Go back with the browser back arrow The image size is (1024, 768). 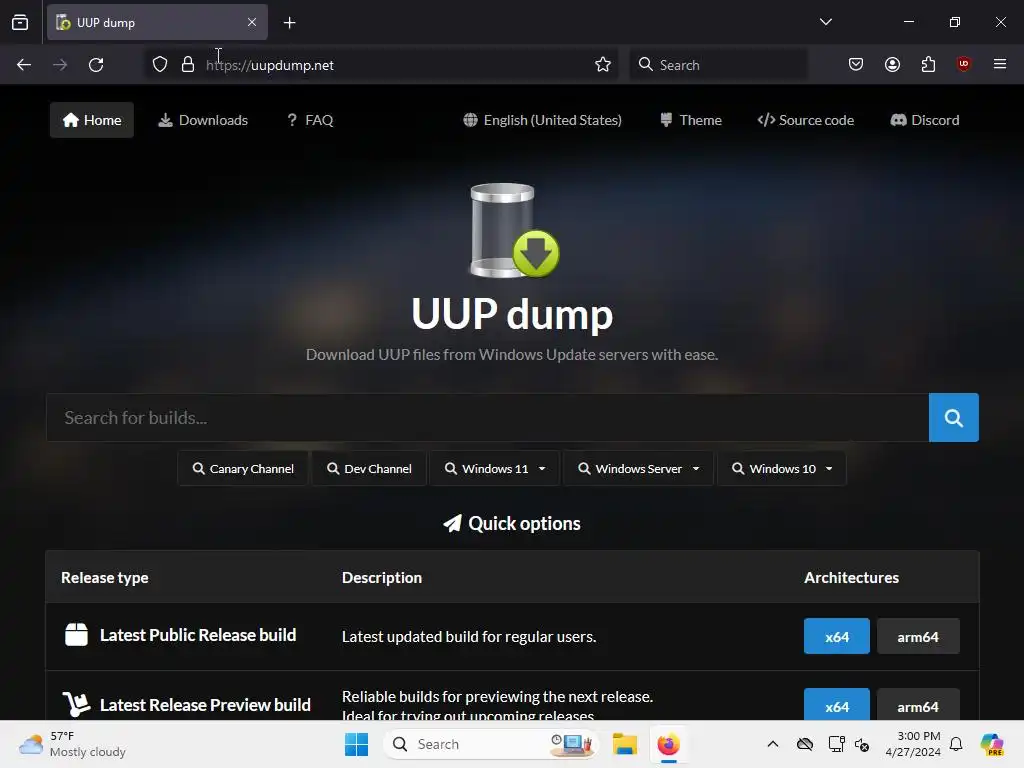click(x=24, y=65)
